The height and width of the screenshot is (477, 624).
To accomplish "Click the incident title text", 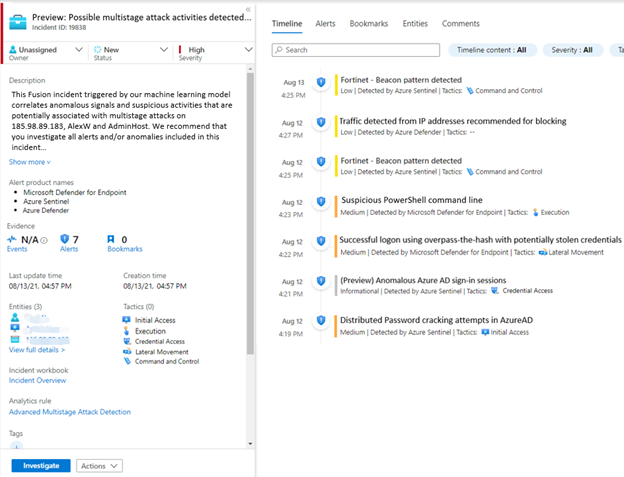I will pyautogui.click(x=142, y=17).
